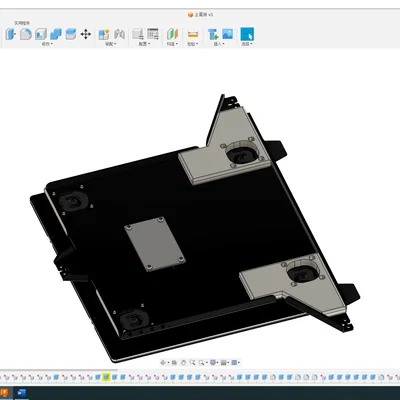
Task: Switch to the v3 document tab
Action: pyautogui.click(x=200, y=15)
